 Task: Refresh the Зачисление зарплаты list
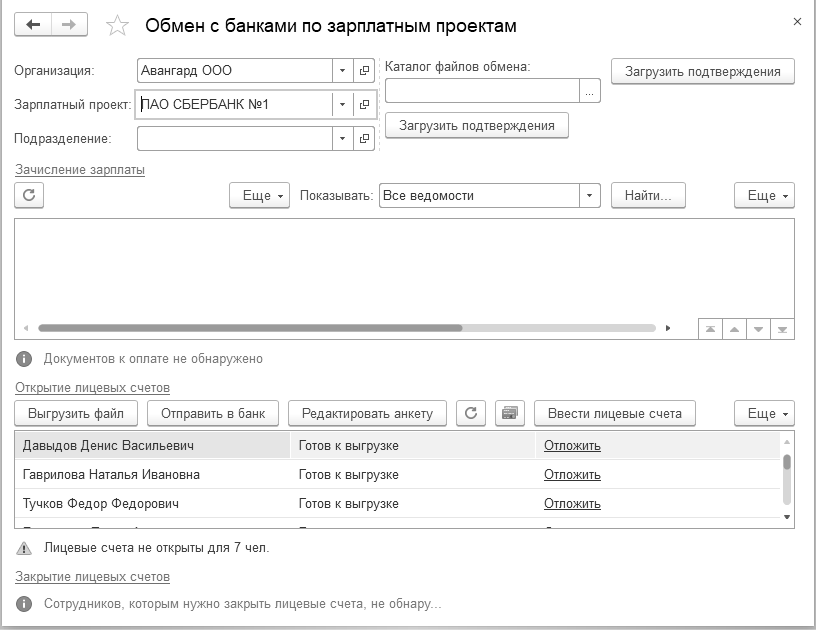click(29, 195)
